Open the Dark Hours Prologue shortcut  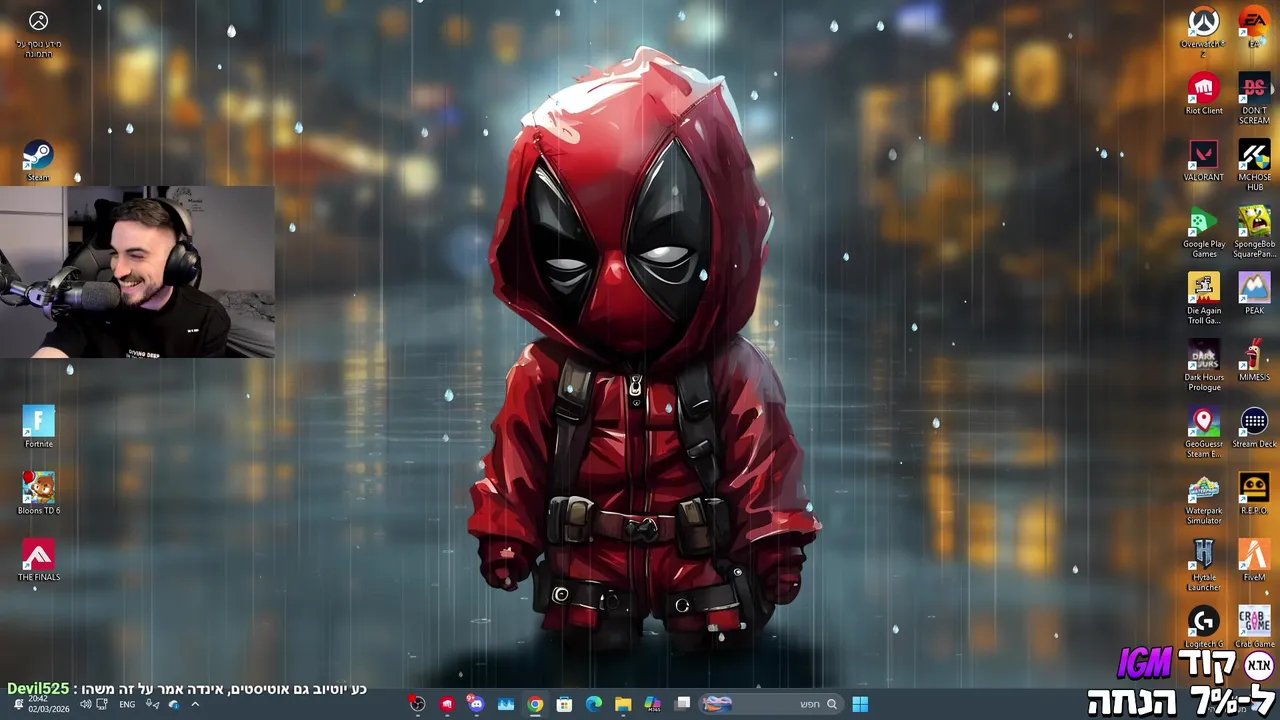pos(1203,365)
